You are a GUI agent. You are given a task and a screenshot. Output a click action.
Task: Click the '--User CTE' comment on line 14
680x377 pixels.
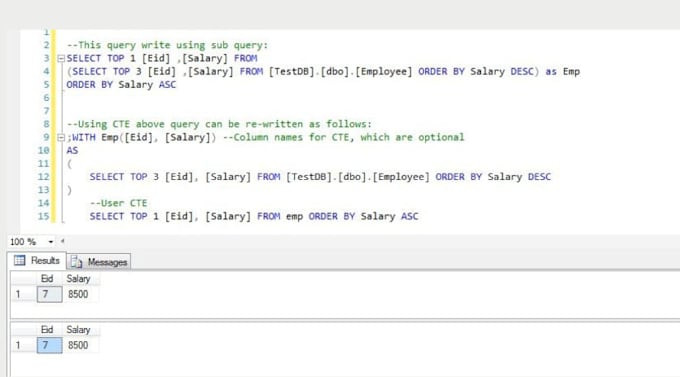[118, 203]
